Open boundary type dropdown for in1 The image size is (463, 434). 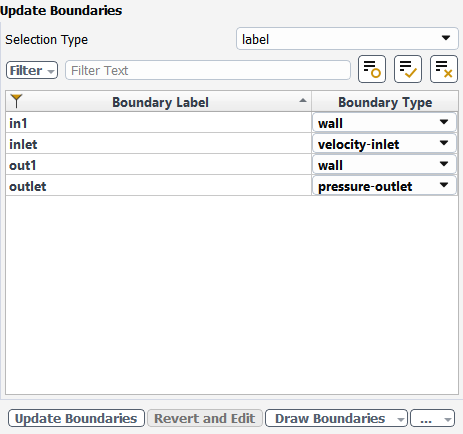pyautogui.click(x=384, y=123)
